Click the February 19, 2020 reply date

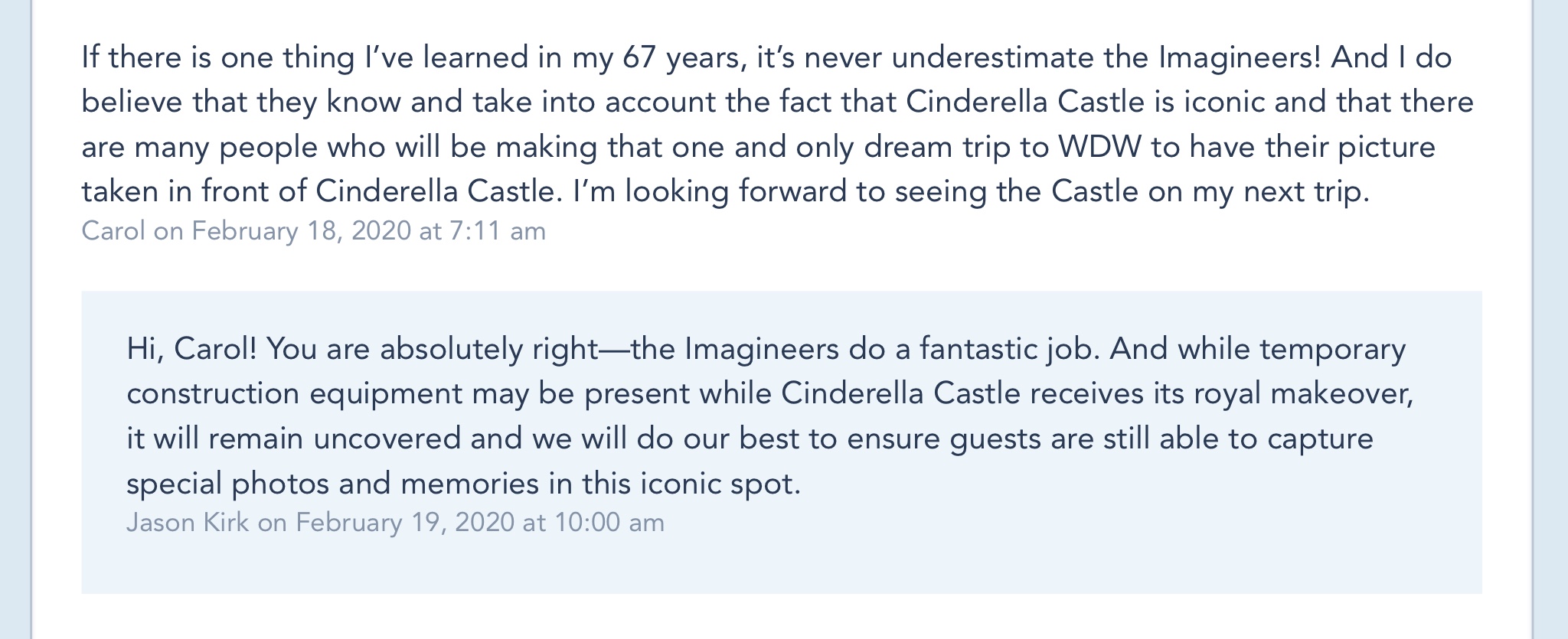[x=405, y=522]
